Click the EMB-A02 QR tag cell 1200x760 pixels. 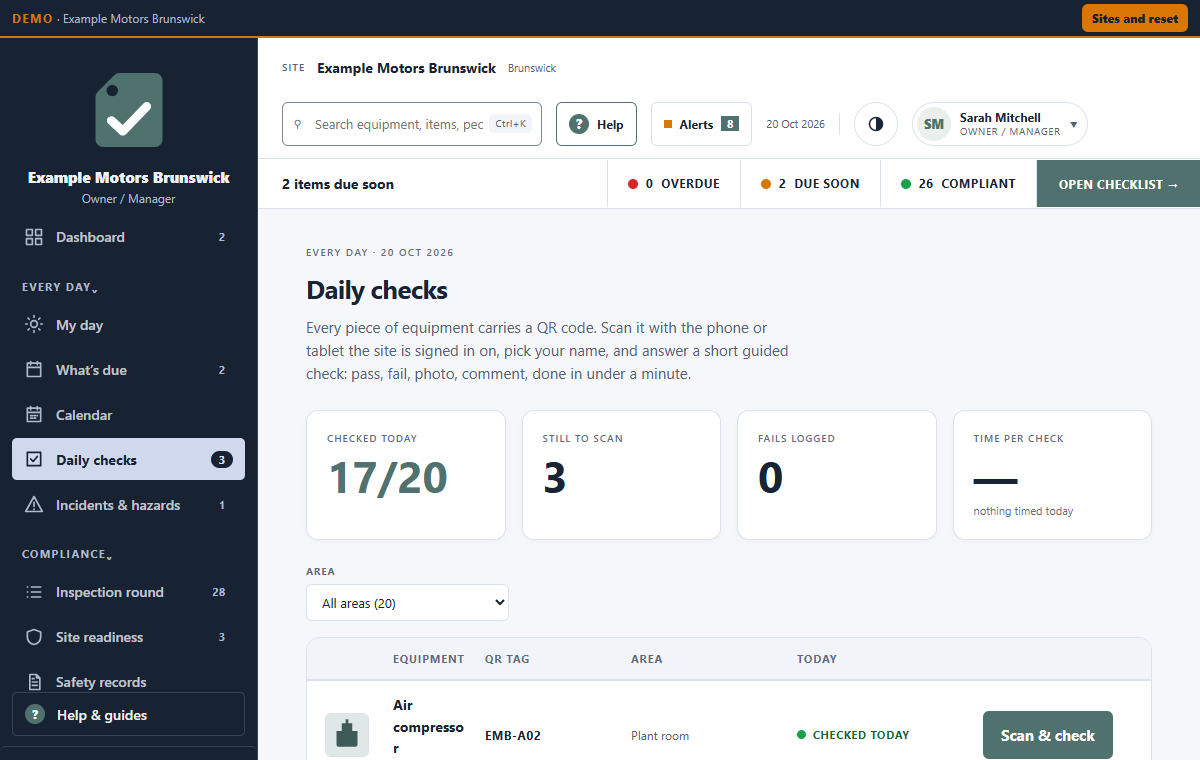[x=513, y=736]
